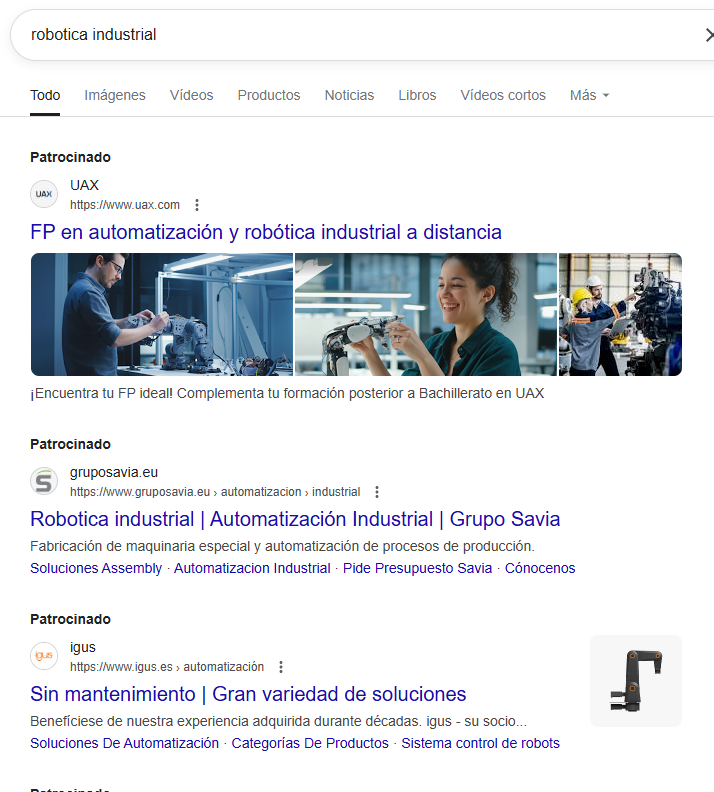
Task: Open the FP en automatización y robótica link
Action: coord(266,232)
